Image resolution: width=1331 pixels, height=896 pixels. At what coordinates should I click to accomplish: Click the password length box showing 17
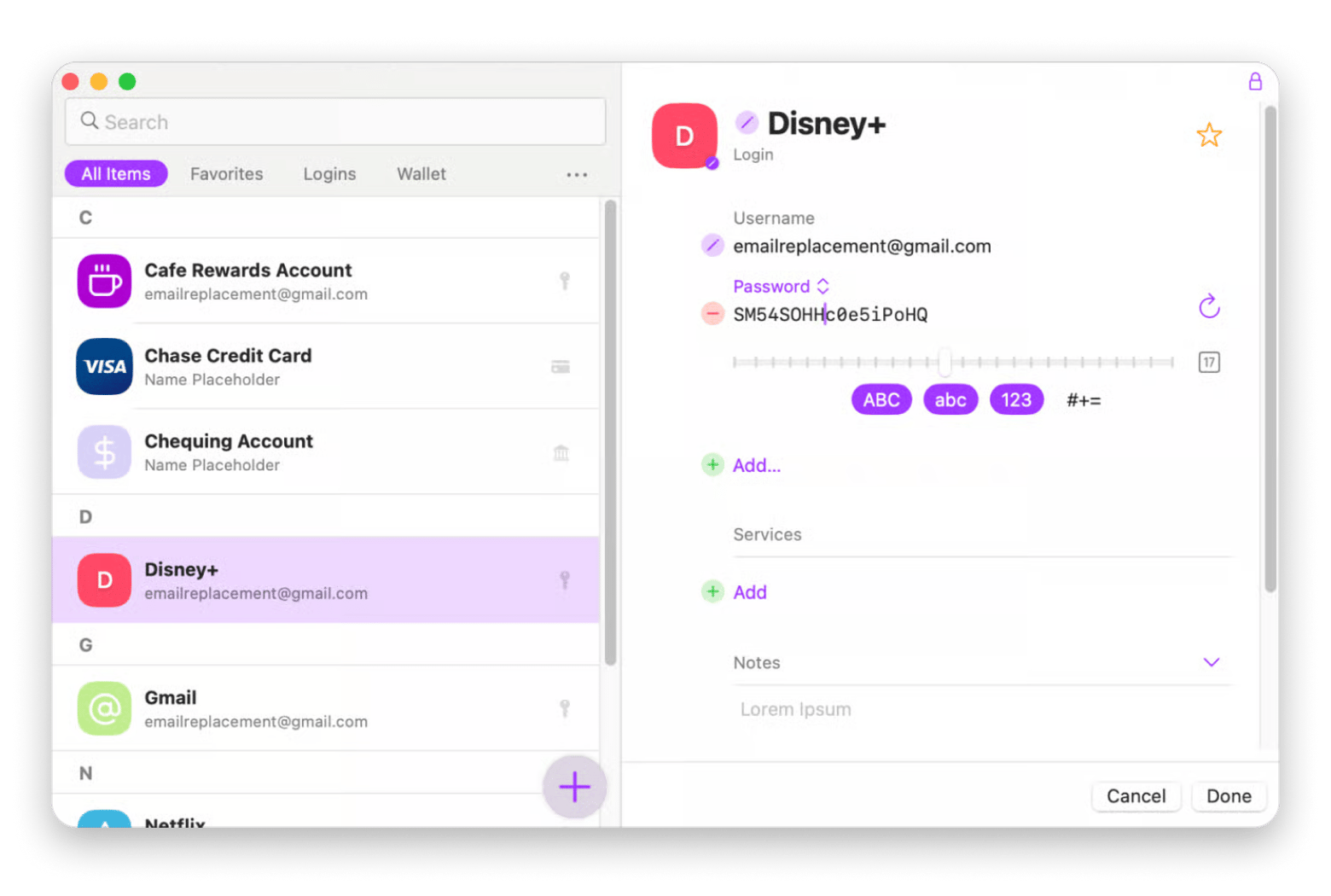(1208, 362)
